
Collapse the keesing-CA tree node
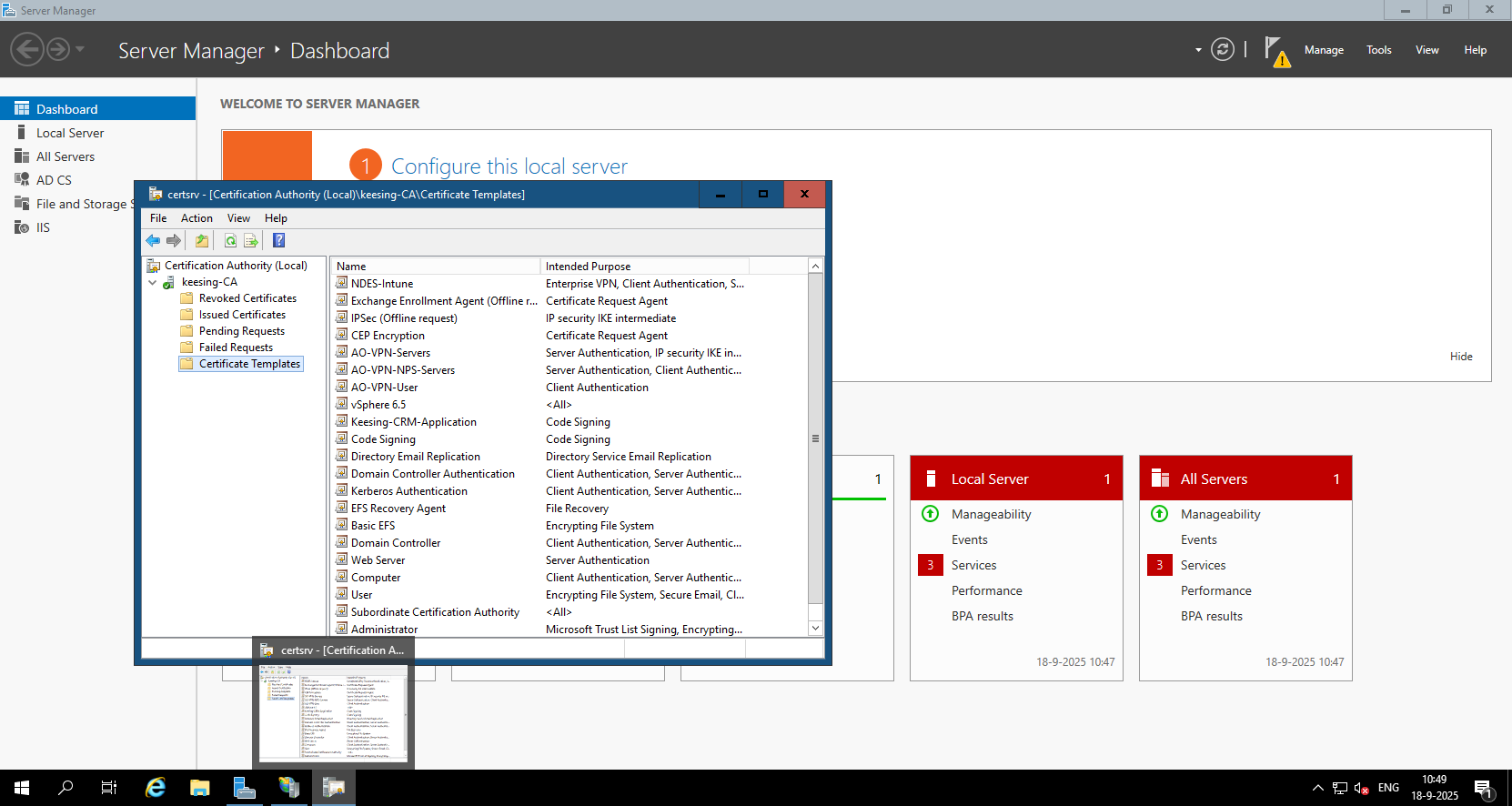(152, 283)
